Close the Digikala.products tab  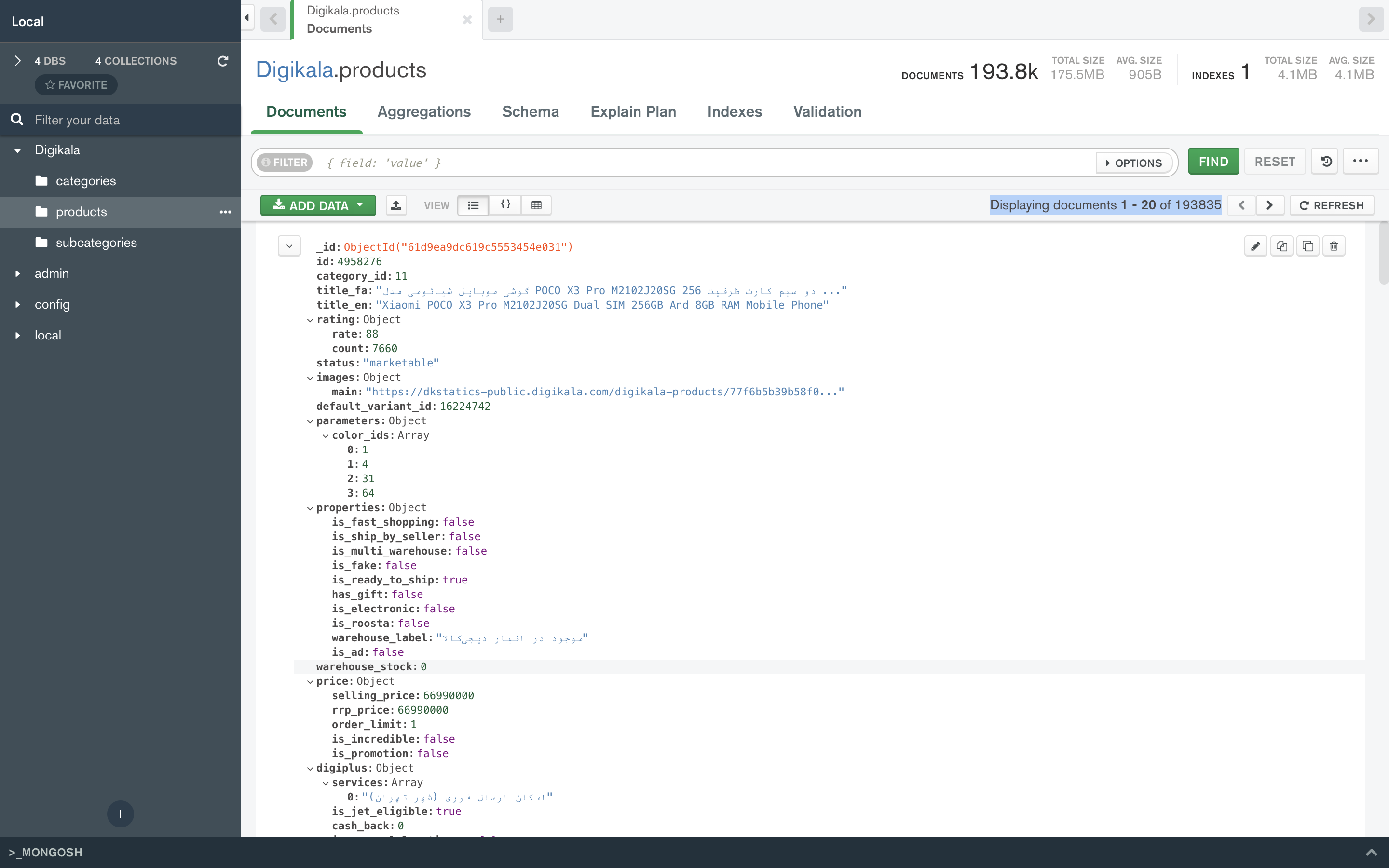pyautogui.click(x=467, y=20)
